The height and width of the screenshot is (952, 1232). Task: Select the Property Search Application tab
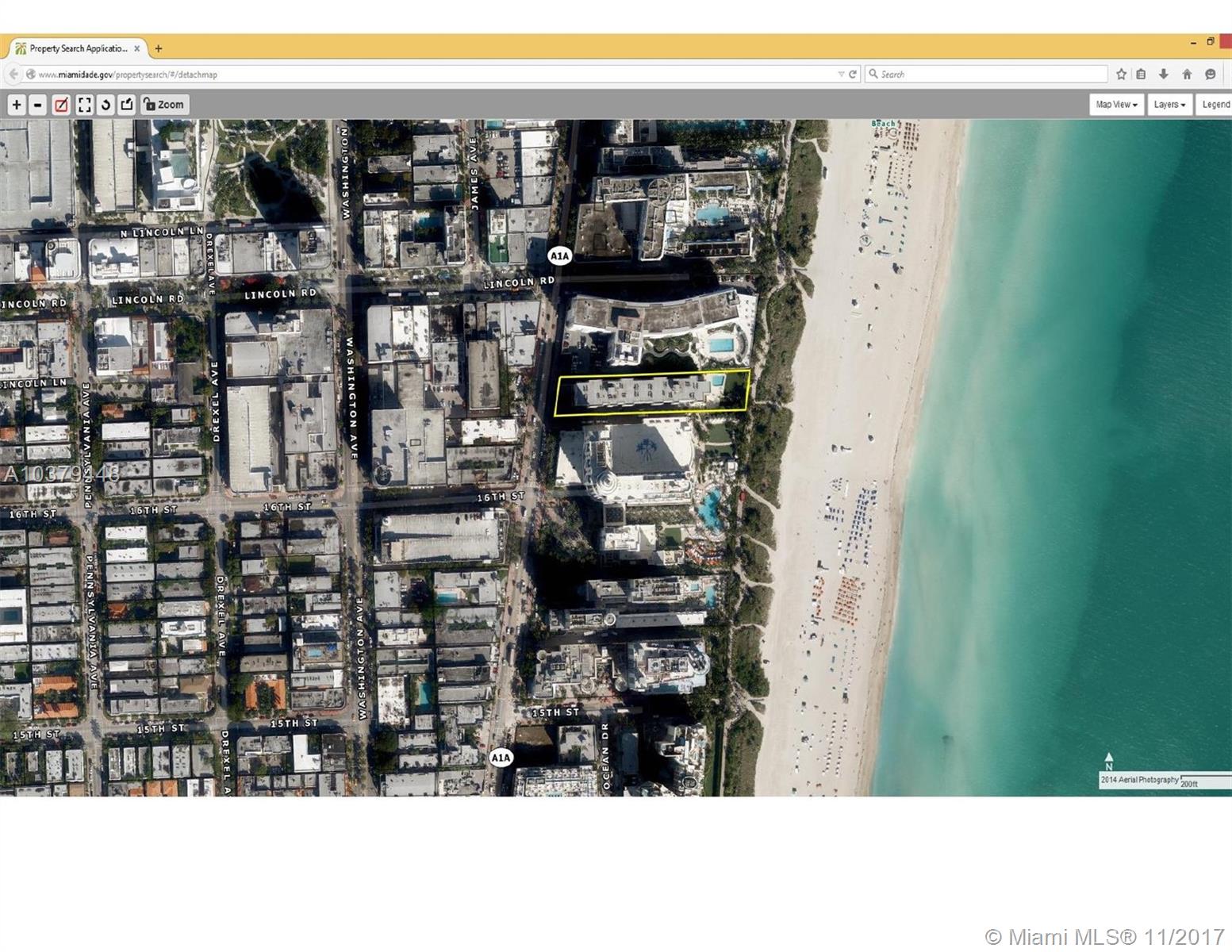tap(77, 48)
